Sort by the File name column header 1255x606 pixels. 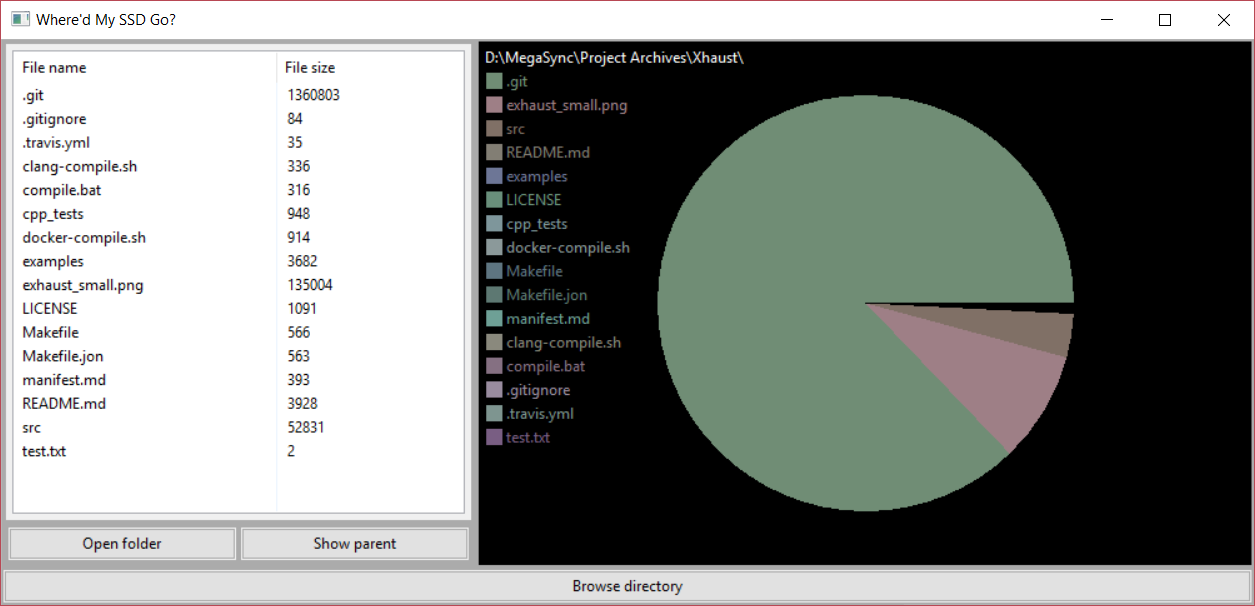55,68
